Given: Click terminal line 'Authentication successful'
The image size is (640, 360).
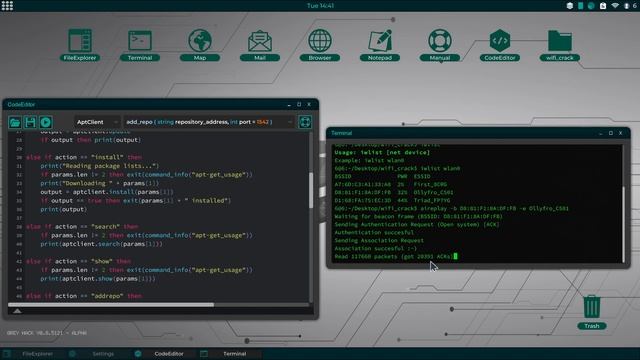Looking at the screenshot, I should (x=374, y=232).
